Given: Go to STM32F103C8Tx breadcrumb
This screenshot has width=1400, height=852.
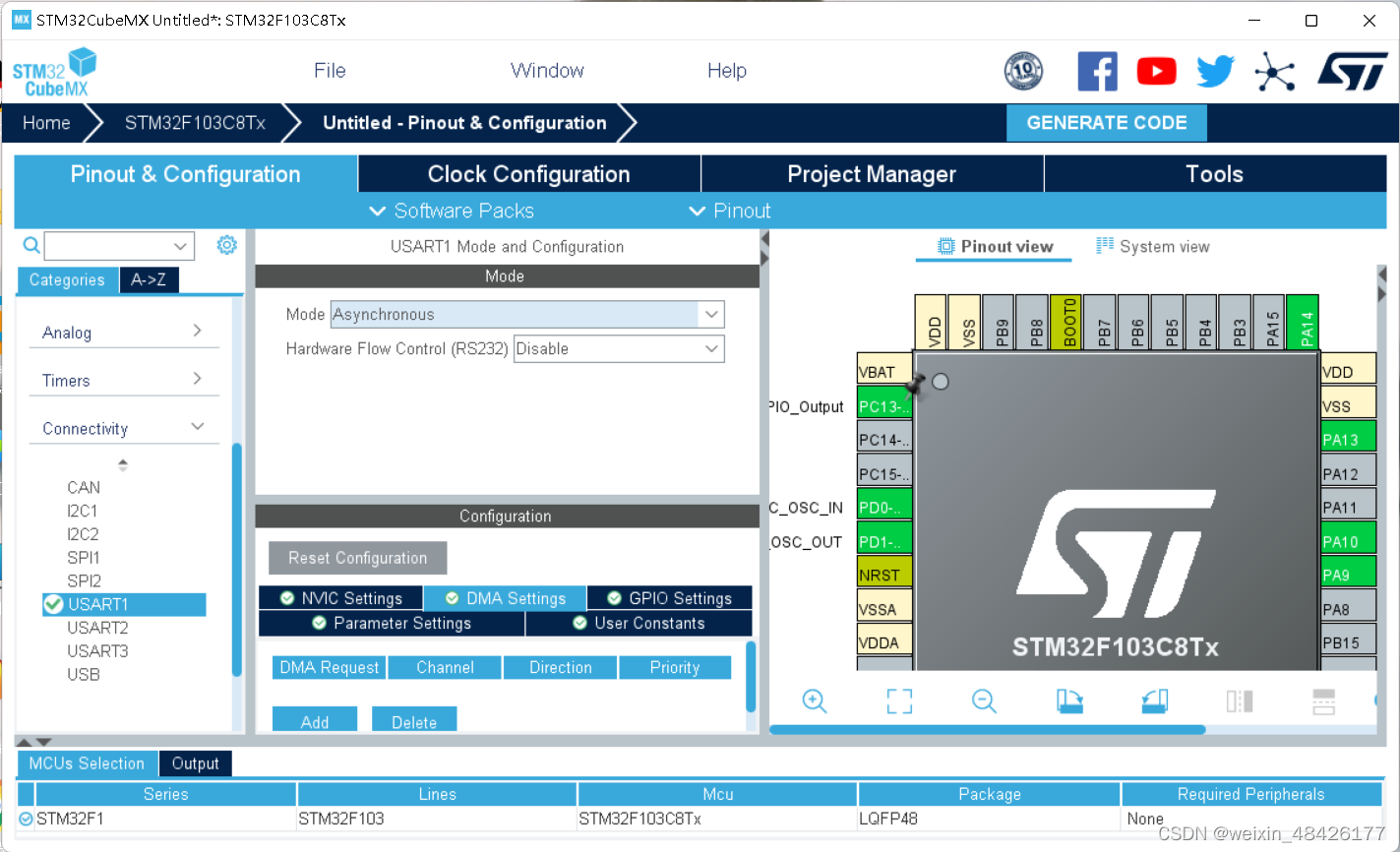Looking at the screenshot, I should [x=195, y=123].
